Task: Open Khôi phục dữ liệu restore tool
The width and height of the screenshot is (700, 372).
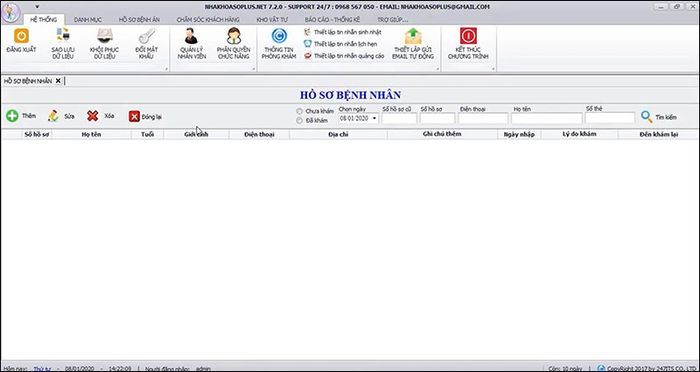Action: click(x=104, y=44)
